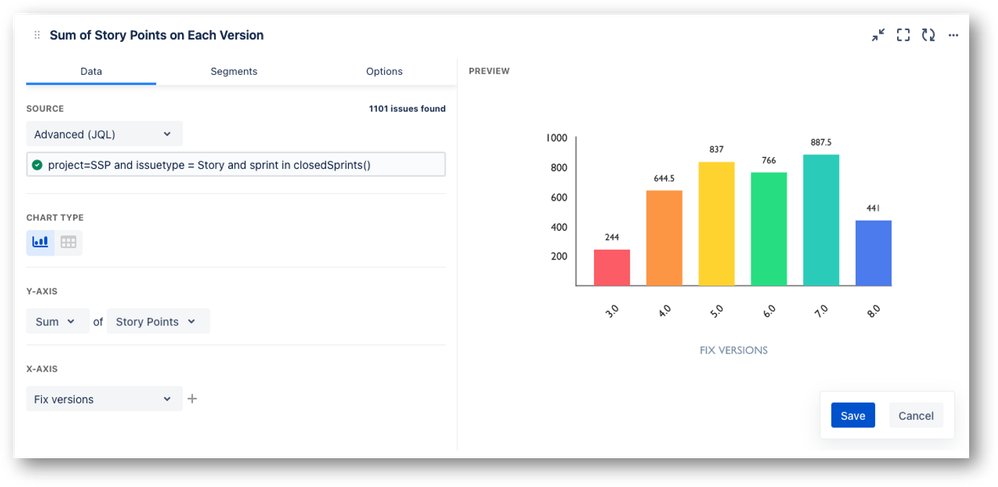The height and width of the screenshot is (487, 998).
Task: Select the bar chart type icon
Action: 40,243
